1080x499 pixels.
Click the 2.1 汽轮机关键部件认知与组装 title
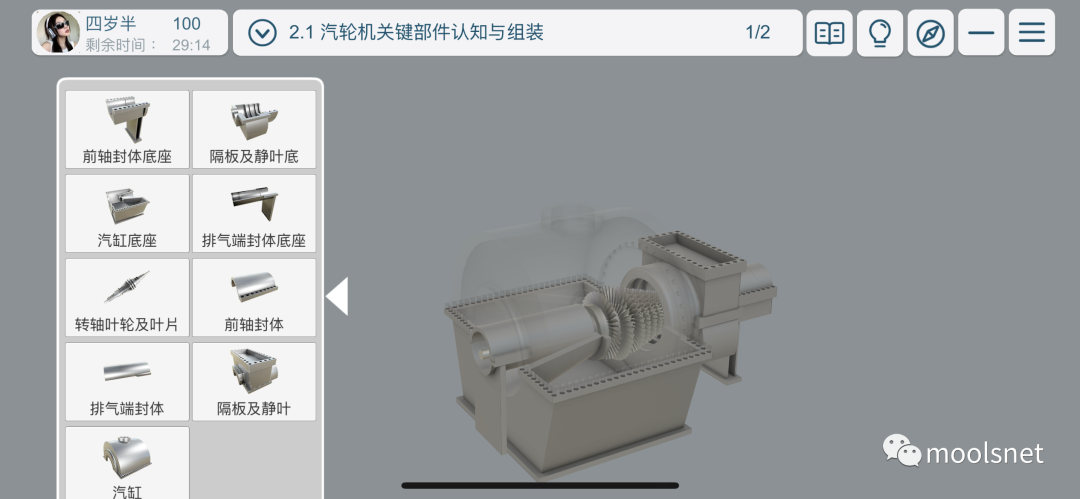[x=416, y=32]
